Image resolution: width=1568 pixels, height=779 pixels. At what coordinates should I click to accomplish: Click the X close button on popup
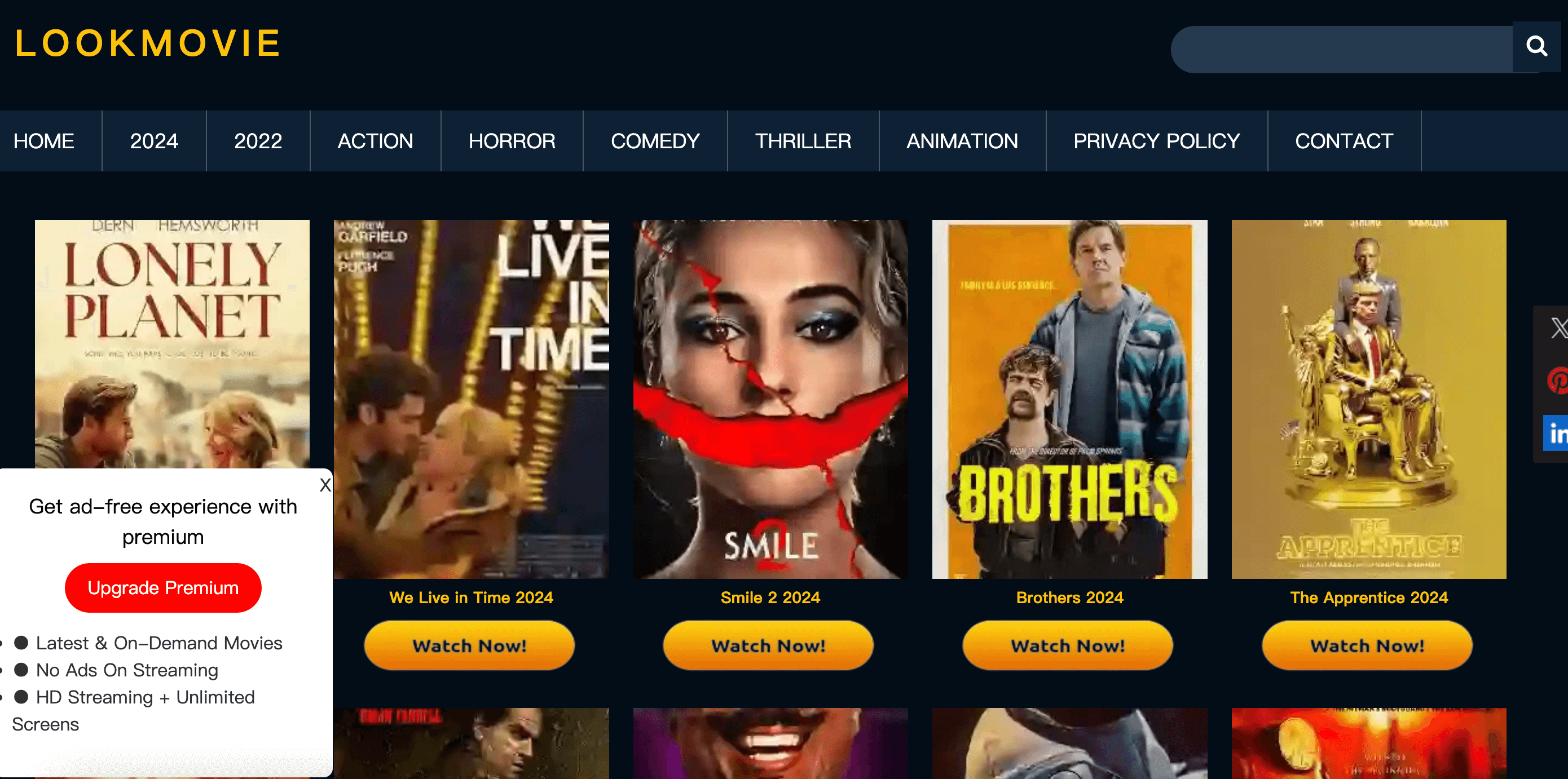[x=325, y=483]
